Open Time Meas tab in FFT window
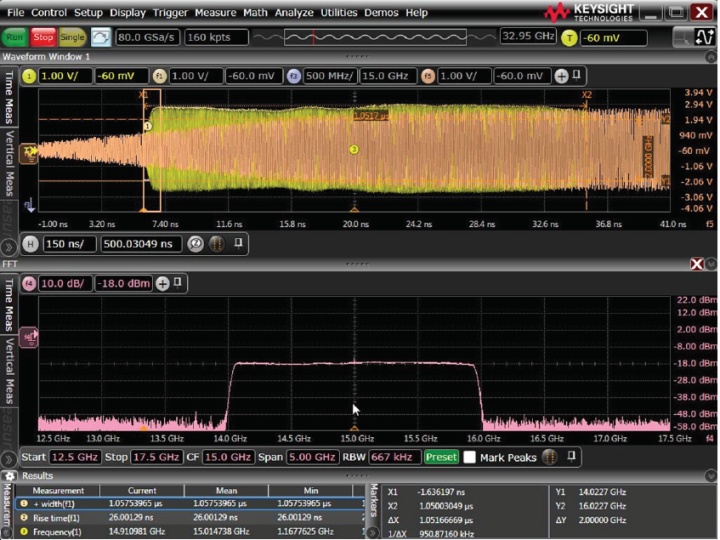Viewport: 720px width, 540px height. coord(9,305)
